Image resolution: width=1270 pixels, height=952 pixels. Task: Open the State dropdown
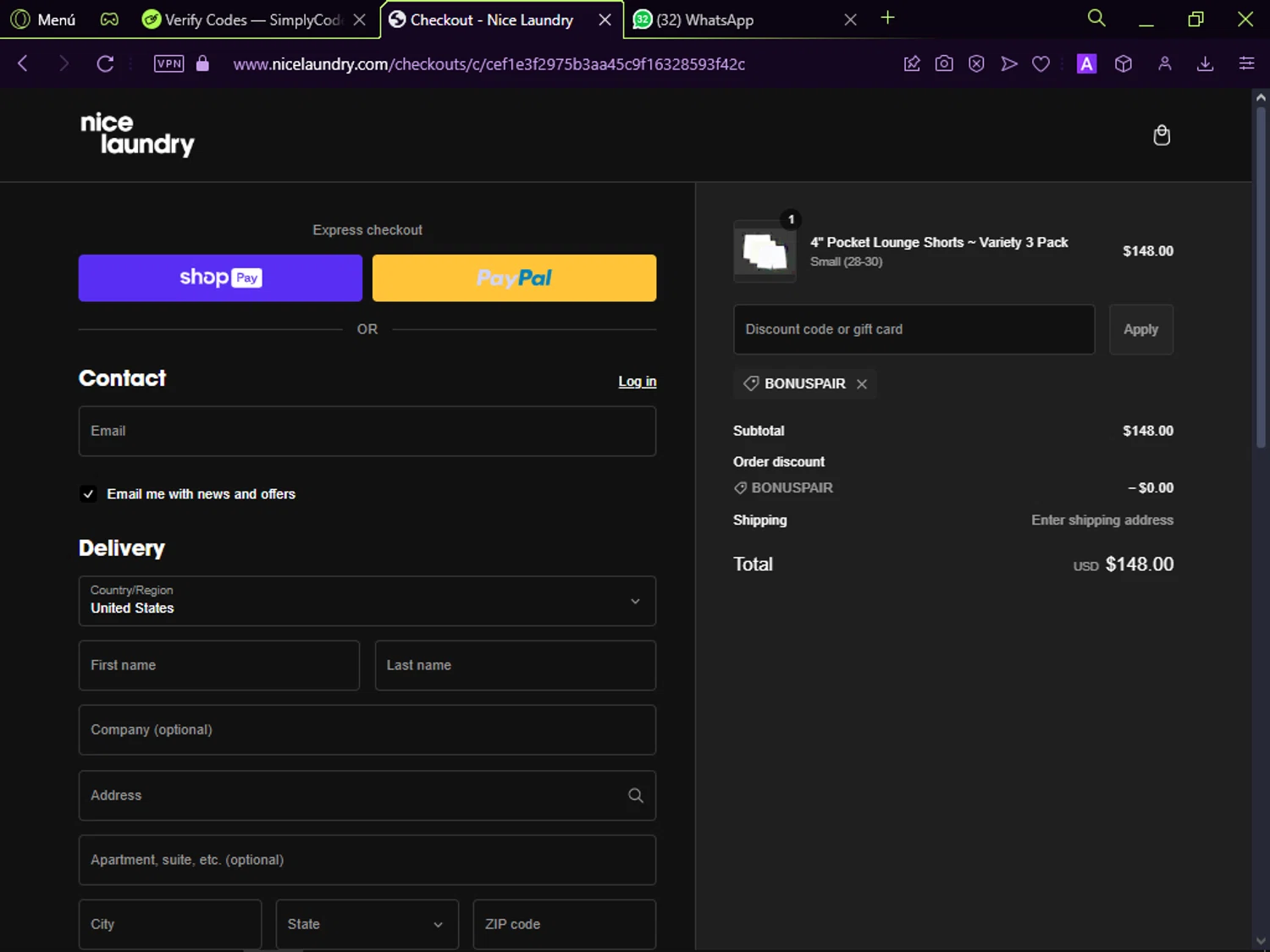tap(367, 924)
